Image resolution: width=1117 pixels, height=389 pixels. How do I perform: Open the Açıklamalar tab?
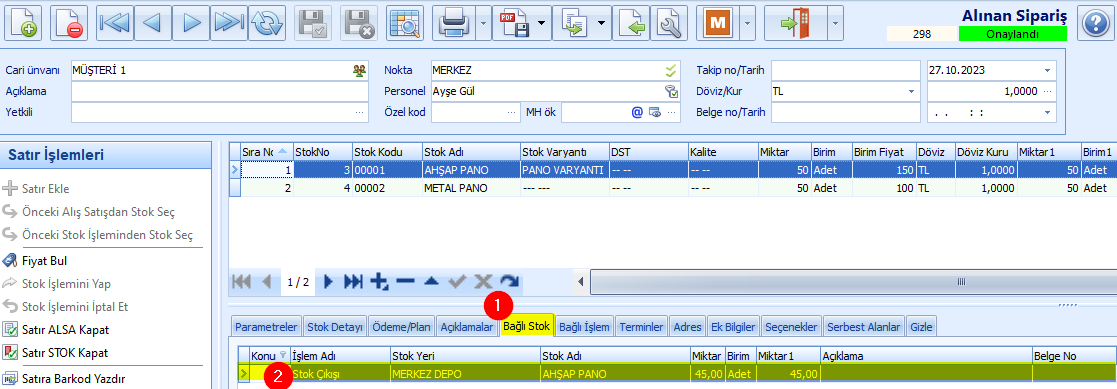pyautogui.click(x=467, y=327)
